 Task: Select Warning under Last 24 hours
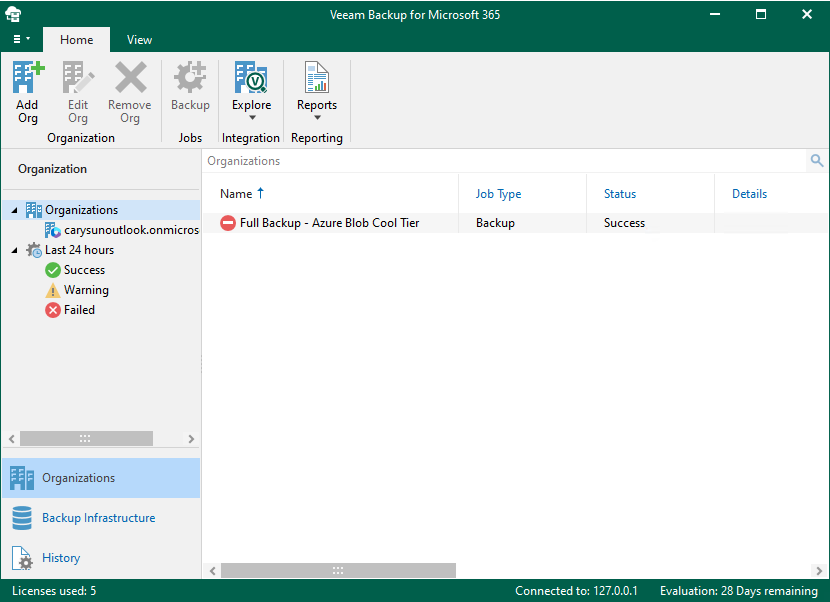[x=86, y=289]
